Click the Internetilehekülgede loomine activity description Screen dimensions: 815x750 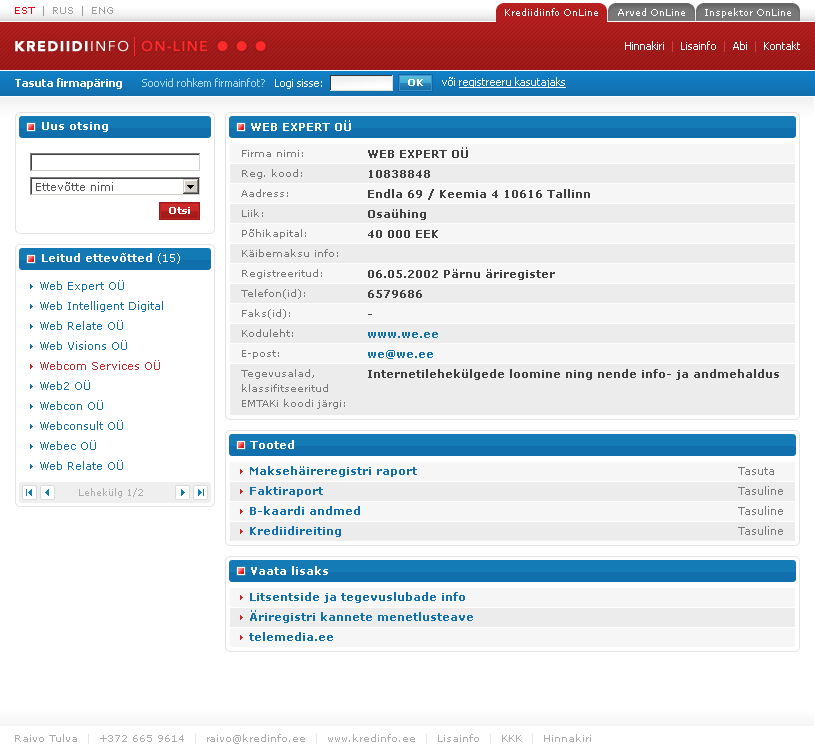tap(573, 374)
